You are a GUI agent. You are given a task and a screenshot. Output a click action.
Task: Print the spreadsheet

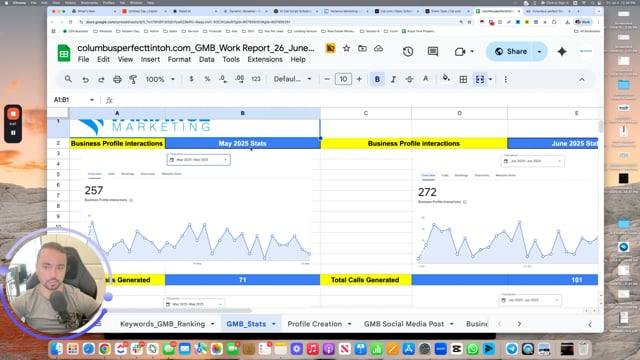coord(117,80)
